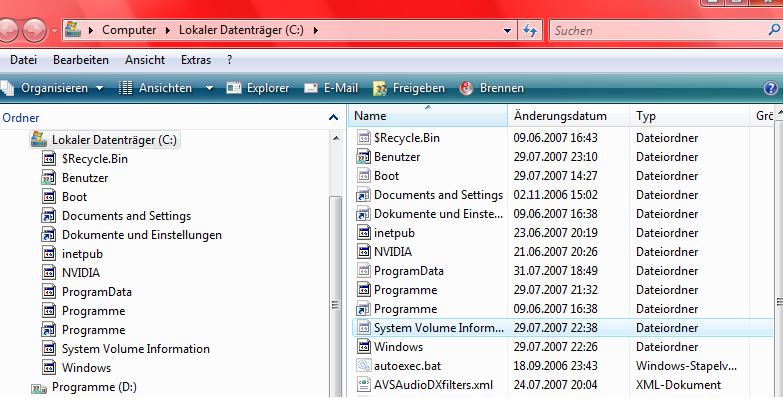Click the folder tree vertical scrollbar thumb
The image size is (783, 401).
click(336, 298)
